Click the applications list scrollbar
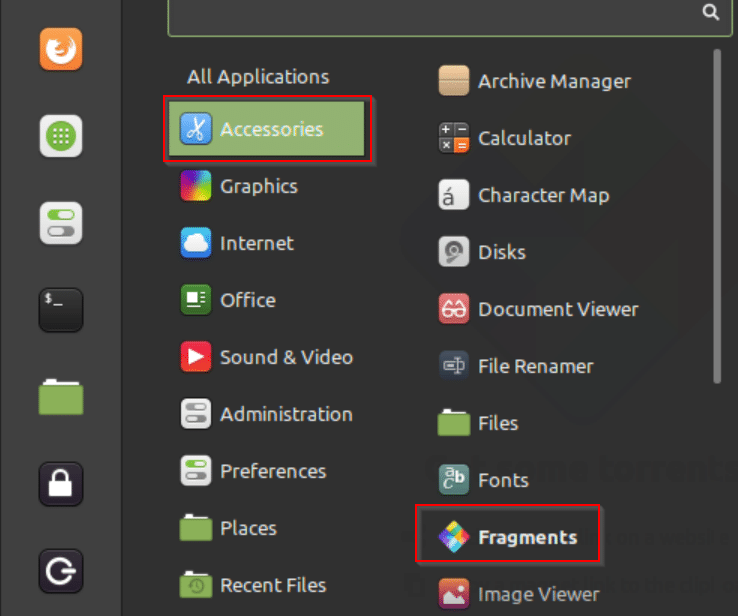This screenshot has width=738, height=616. click(717, 216)
